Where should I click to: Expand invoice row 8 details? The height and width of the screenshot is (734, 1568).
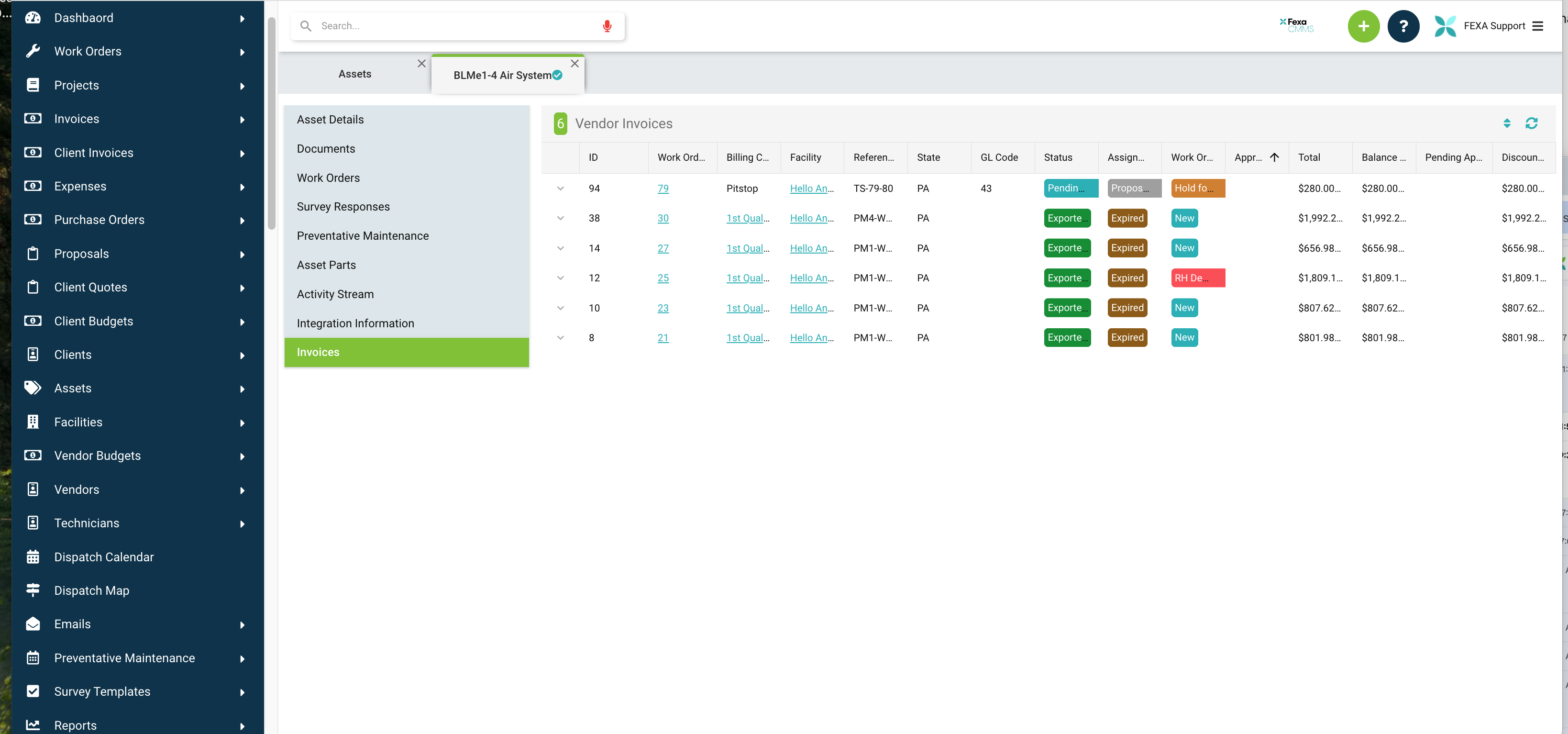click(x=561, y=337)
